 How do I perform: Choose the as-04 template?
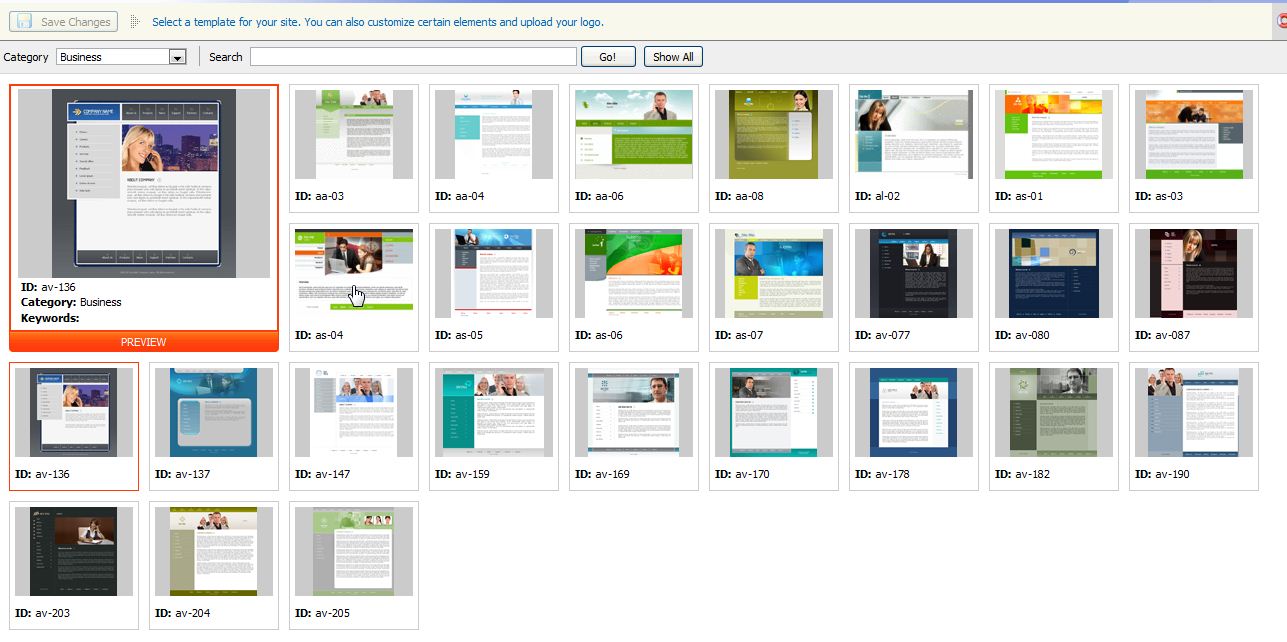coord(353,274)
